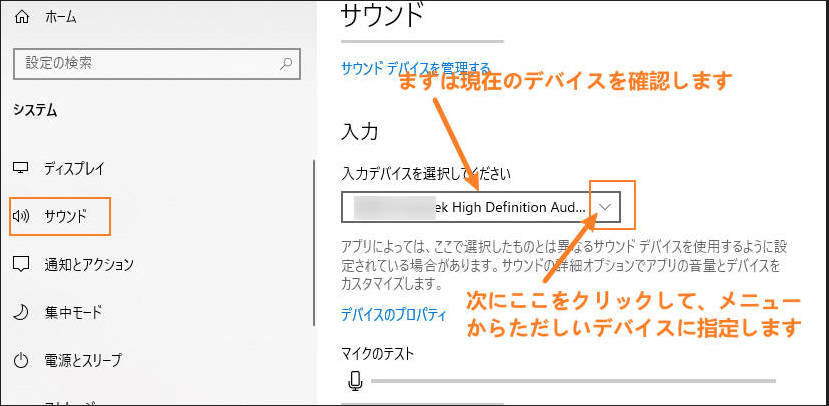
Task: Focus the 設定の検索 search field
Action: [x=157, y=64]
